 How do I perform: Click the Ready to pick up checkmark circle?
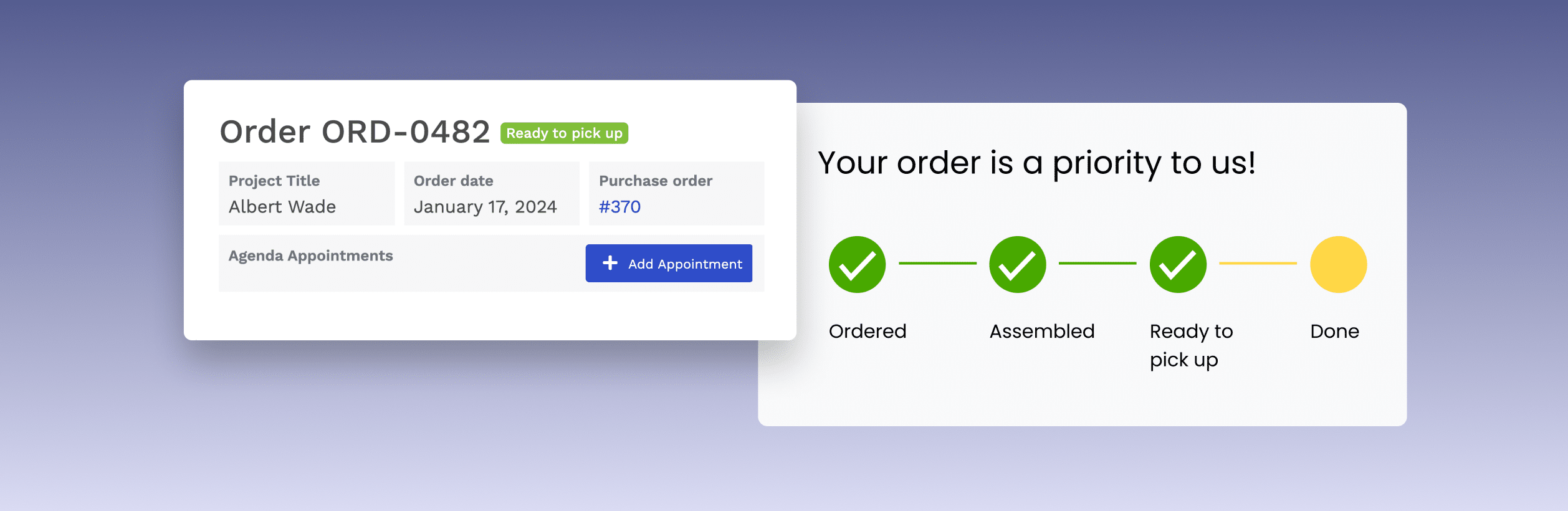click(x=1178, y=264)
